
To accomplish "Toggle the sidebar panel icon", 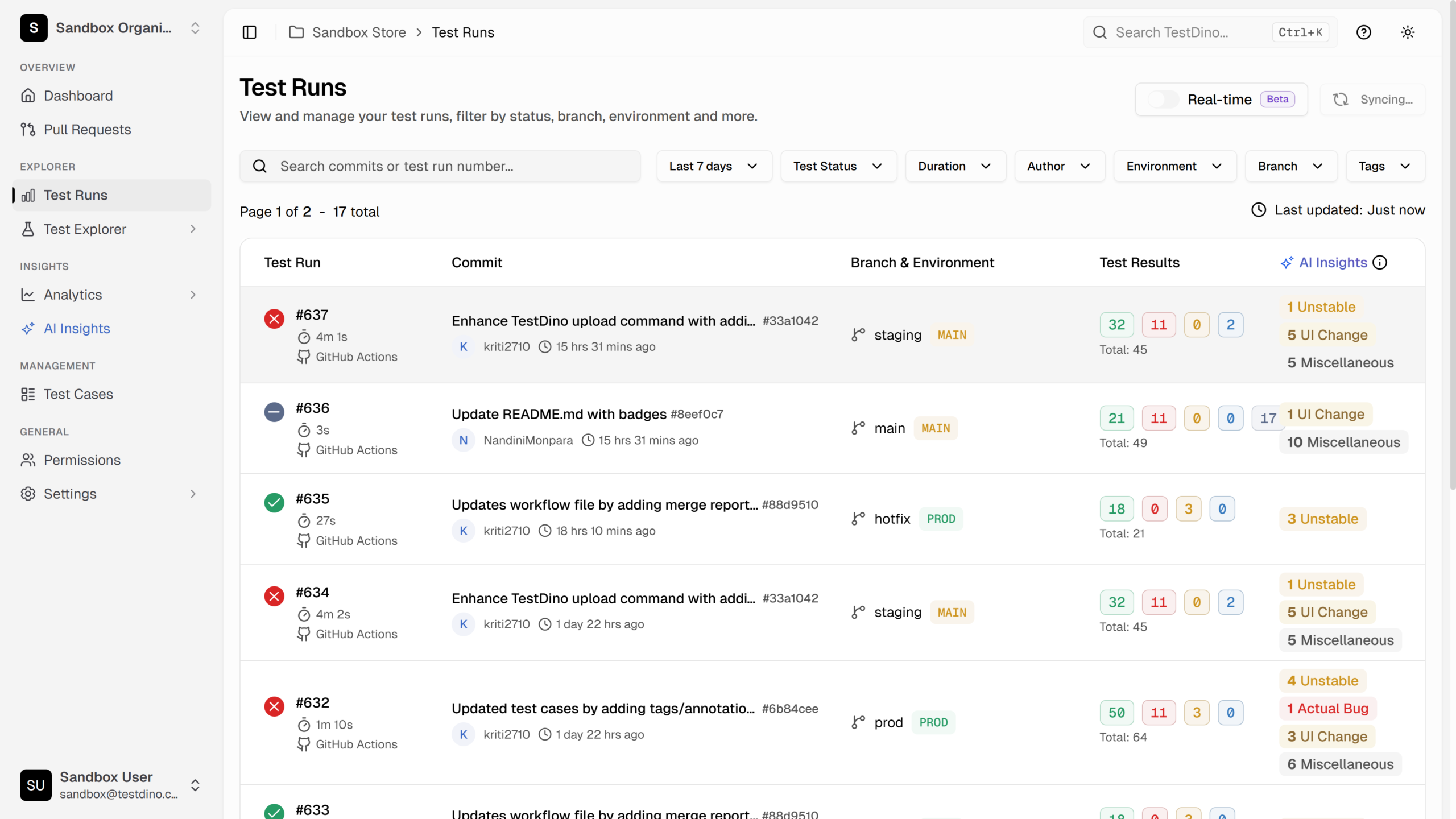I will pos(249,32).
